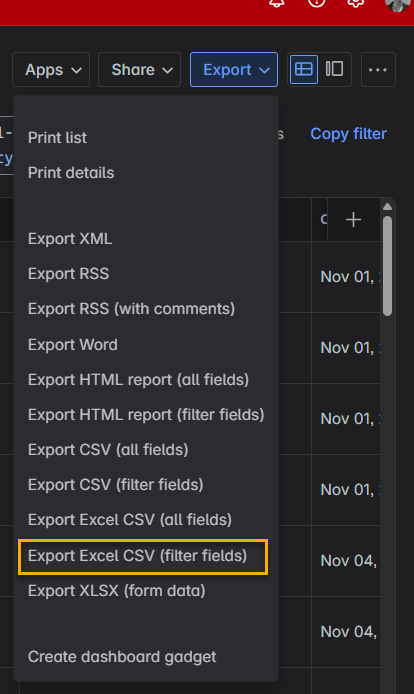Add a column with plus icon
The width and height of the screenshot is (414, 694).
(353, 220)
